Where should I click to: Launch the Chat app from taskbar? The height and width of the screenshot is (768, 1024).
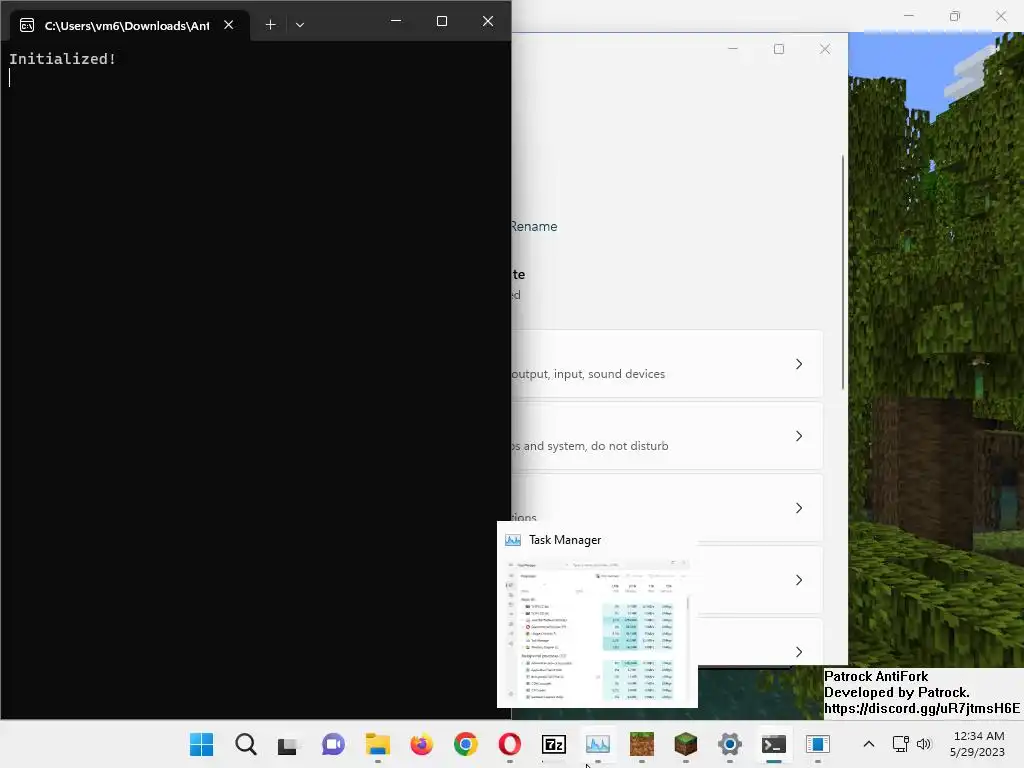[333, 744]
